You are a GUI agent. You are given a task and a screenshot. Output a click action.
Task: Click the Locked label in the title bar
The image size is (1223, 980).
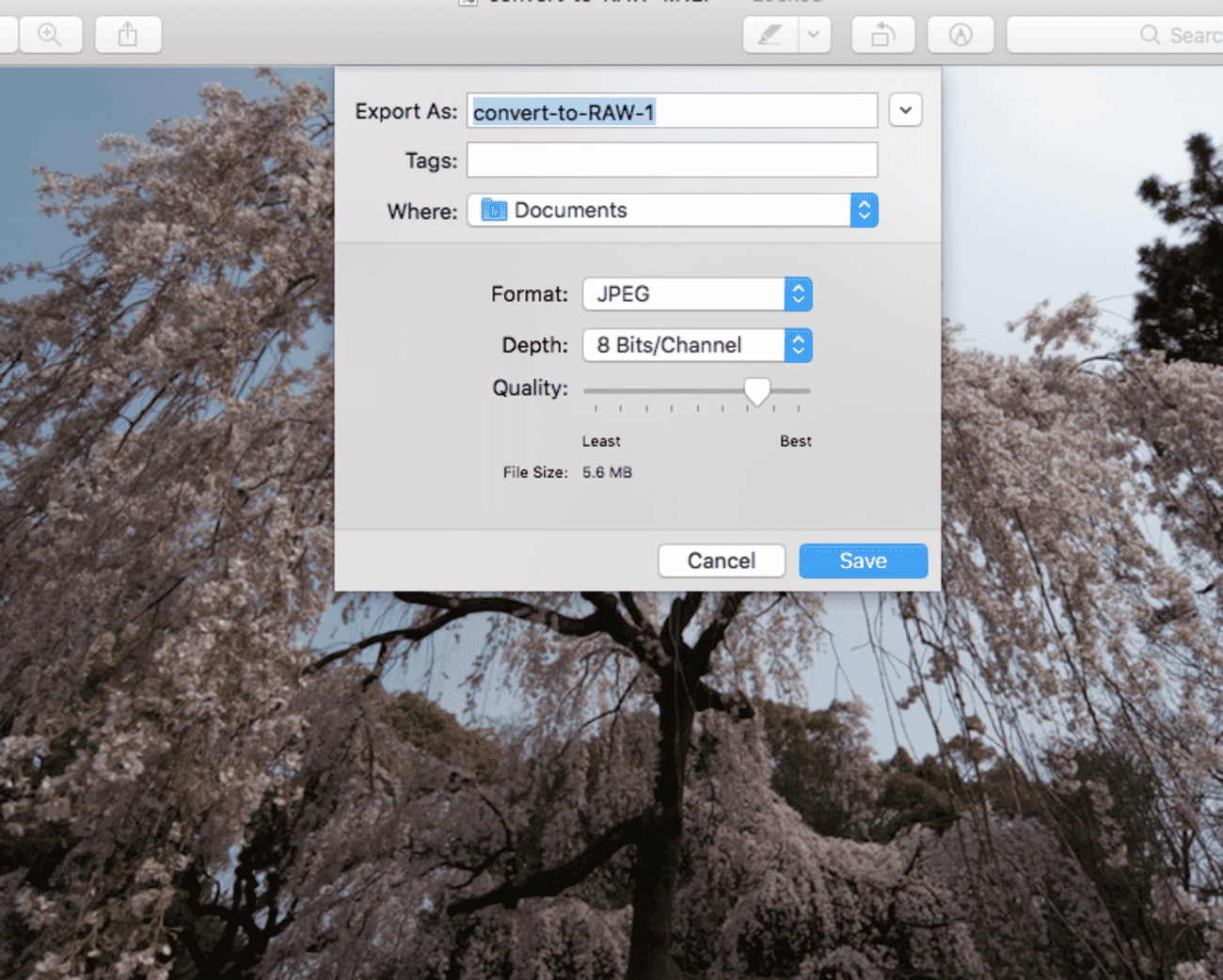pyautogui.click(x=786, y=3)
